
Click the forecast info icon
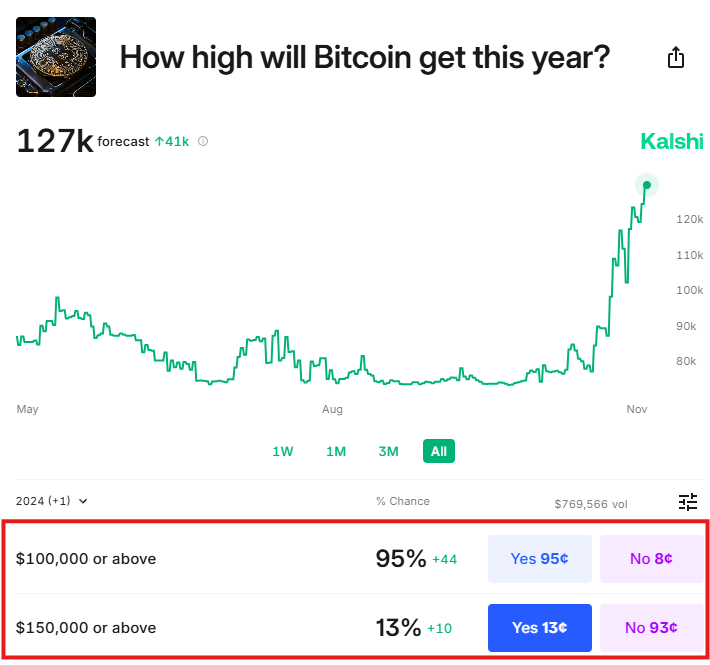[x=203, y=142]
